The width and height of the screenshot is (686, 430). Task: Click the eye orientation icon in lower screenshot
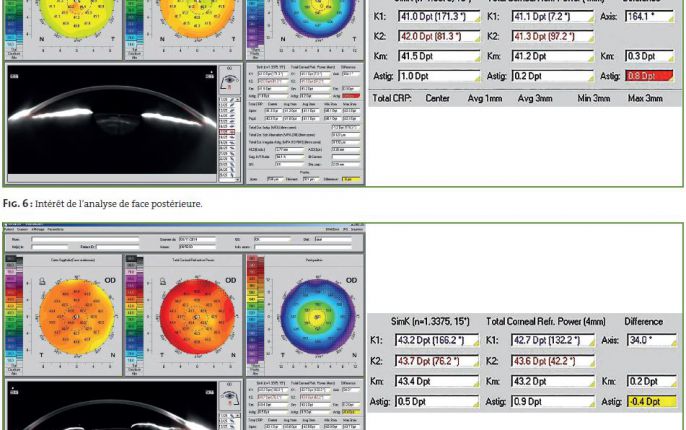pyautogui.click(x=230, y=397)
